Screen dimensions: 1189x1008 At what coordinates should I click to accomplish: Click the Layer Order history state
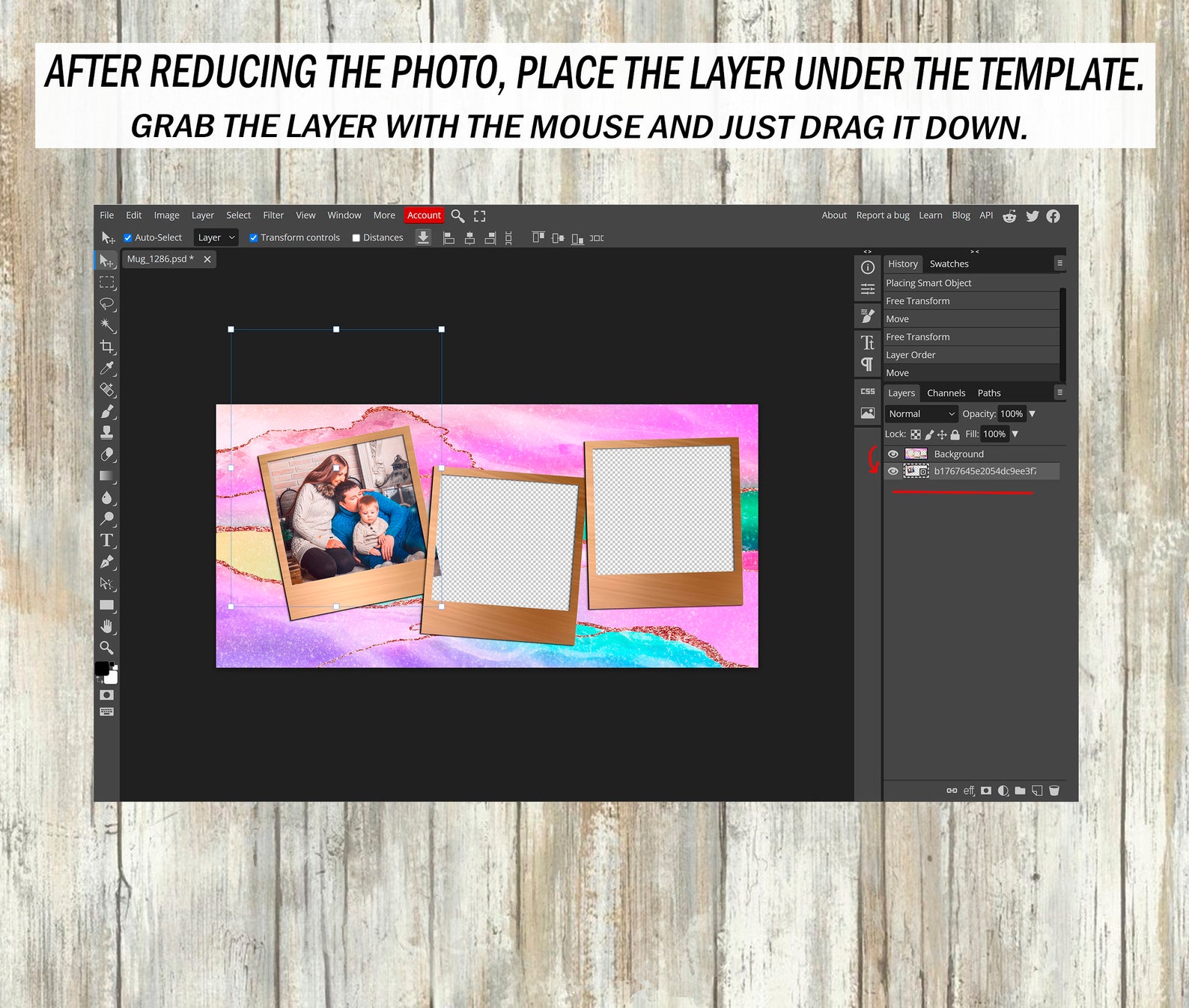(x=971, y=355)
